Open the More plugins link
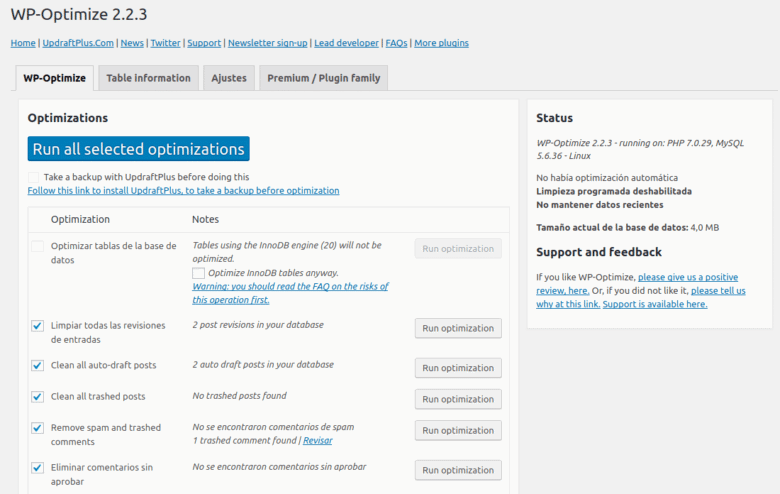780x494 pixels. click(x=441, y=43)
